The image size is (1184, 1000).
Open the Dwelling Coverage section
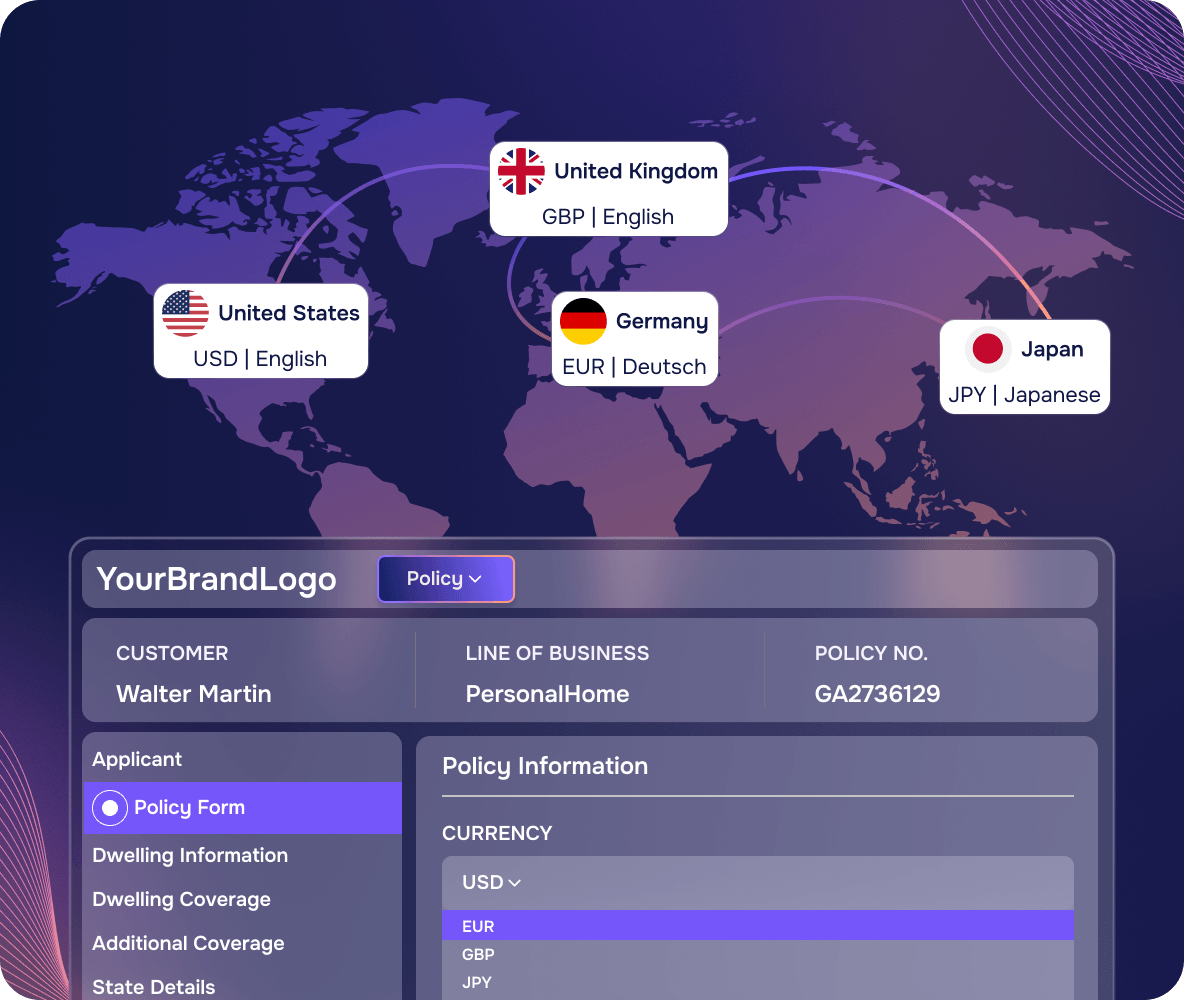[181, 900]
